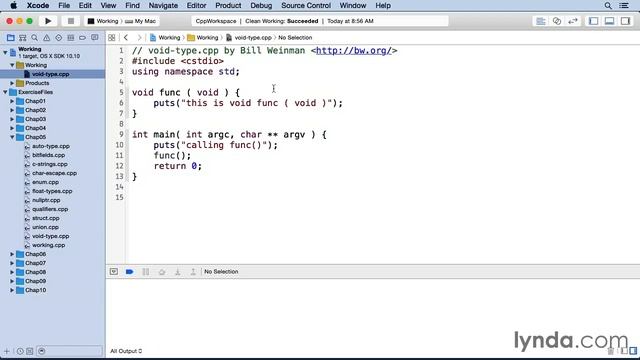
Task: Open the Apple menu
Action: click(x=13, y=5)
